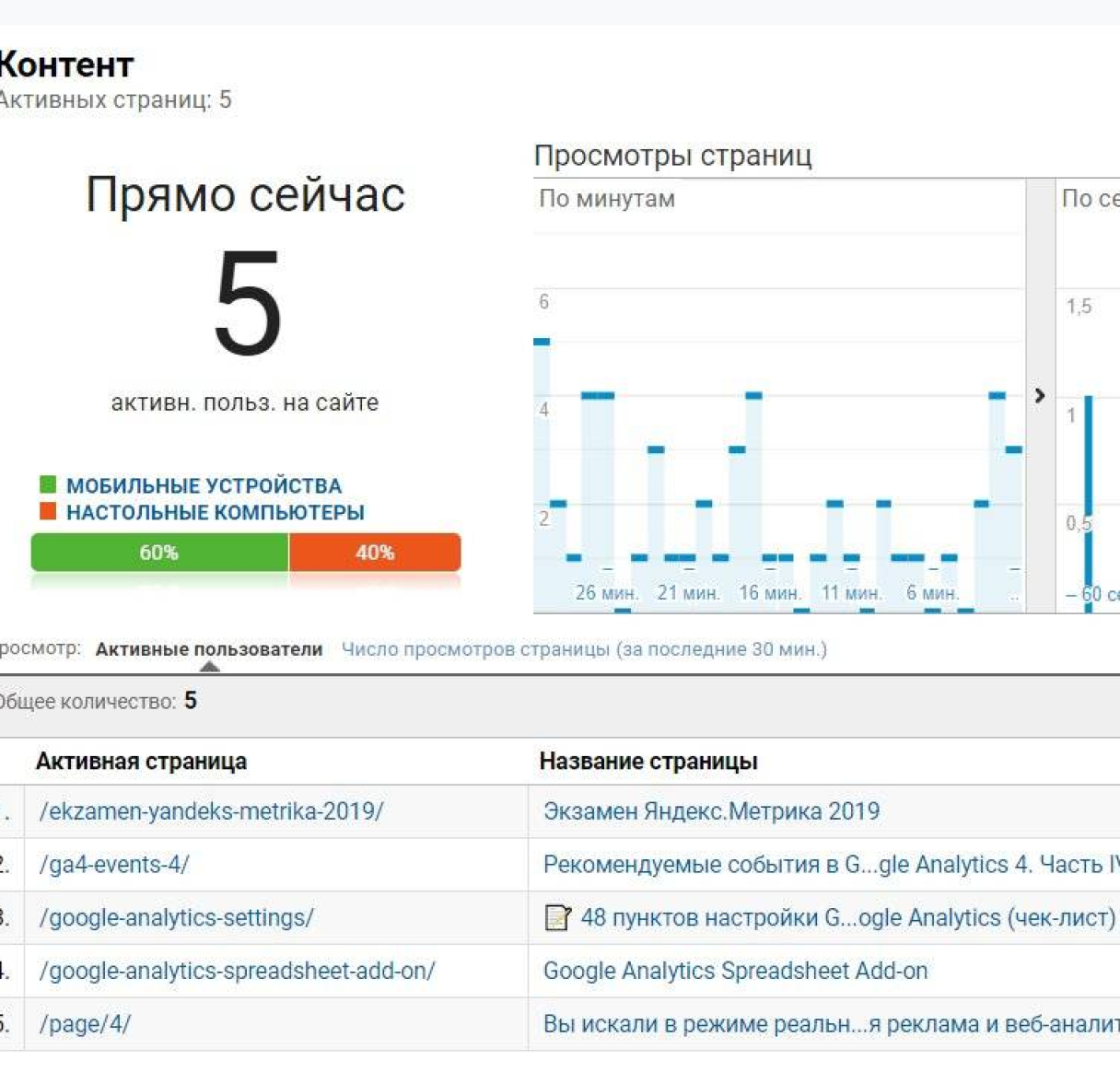
Task: Click the chevron arrow between the pageview charts
Action: pos(1040,395)
